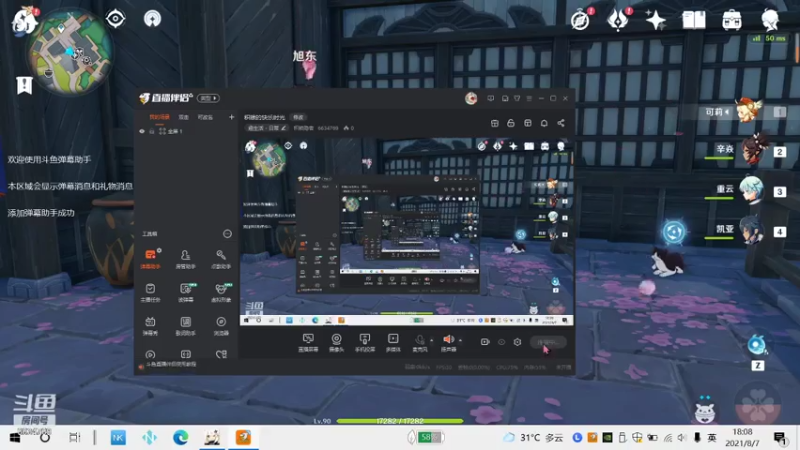
Task: Add a 摄像头 camera source
Action: tap(336, 342)
